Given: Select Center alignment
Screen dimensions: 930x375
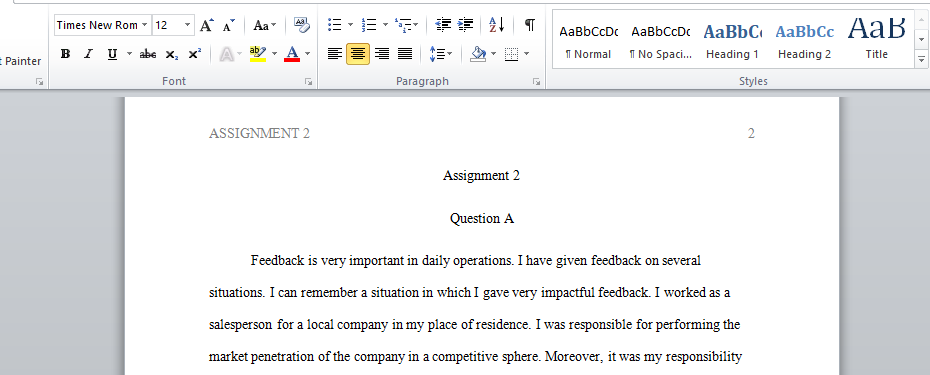Looking at the screenshot, I should (x=358, y=54).
